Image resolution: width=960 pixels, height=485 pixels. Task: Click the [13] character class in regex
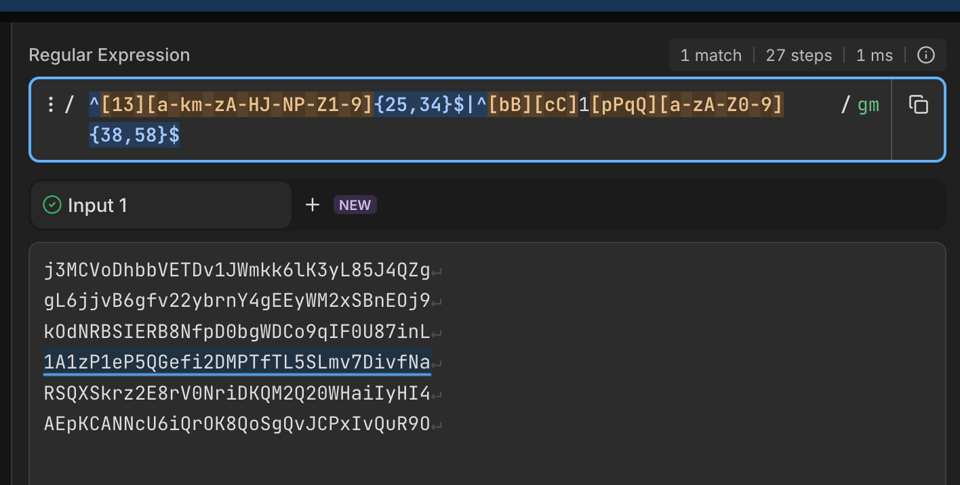point(122,105)
